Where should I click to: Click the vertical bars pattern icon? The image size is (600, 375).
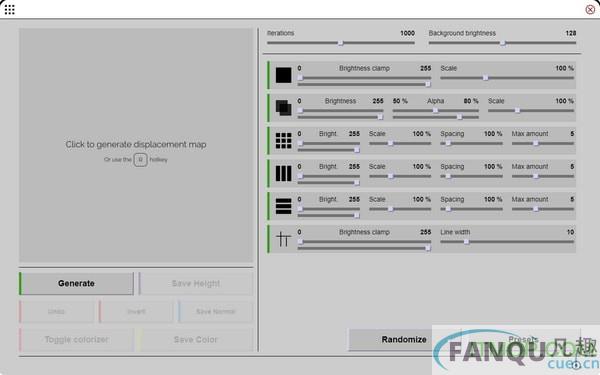coord(284,173)
